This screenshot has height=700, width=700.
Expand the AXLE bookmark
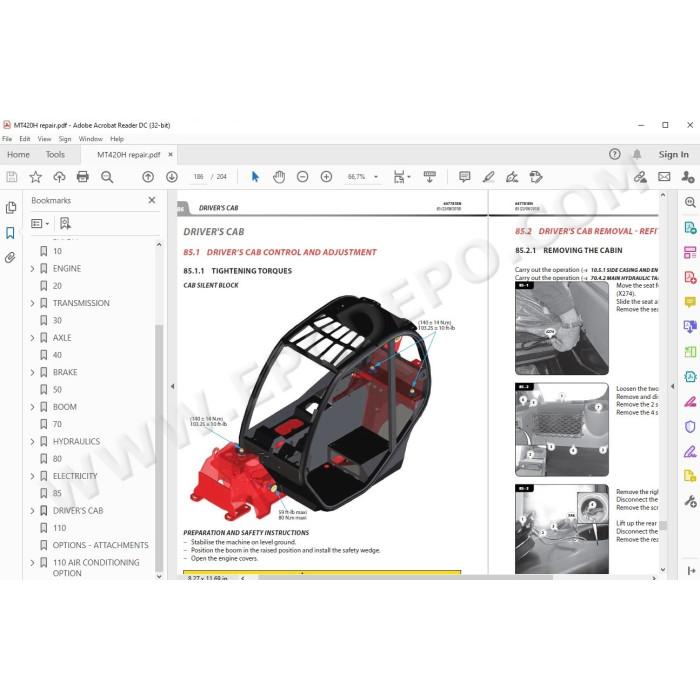(32, 338)
